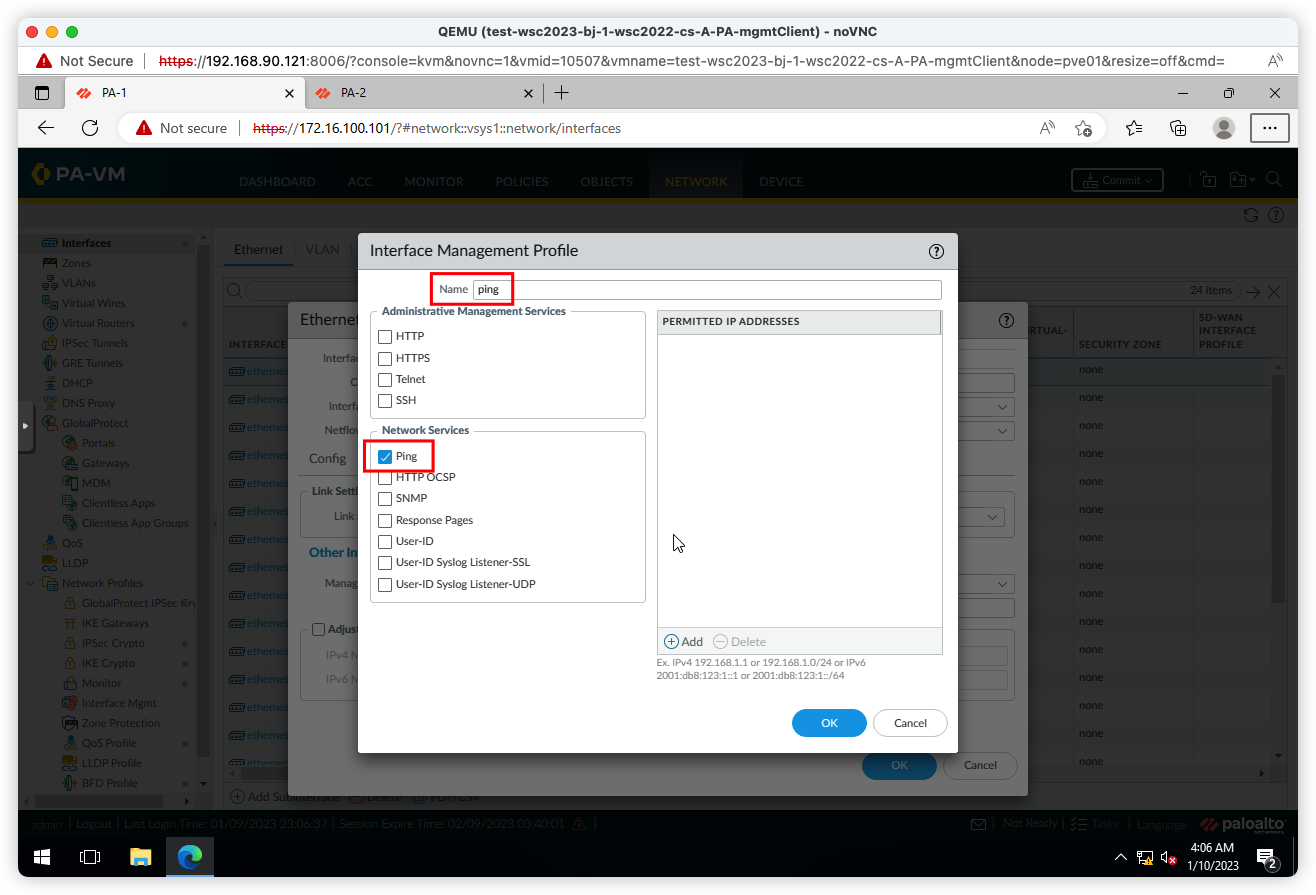
Task: Enable the HTTPS checkbox
Action: tap(385, 358)
